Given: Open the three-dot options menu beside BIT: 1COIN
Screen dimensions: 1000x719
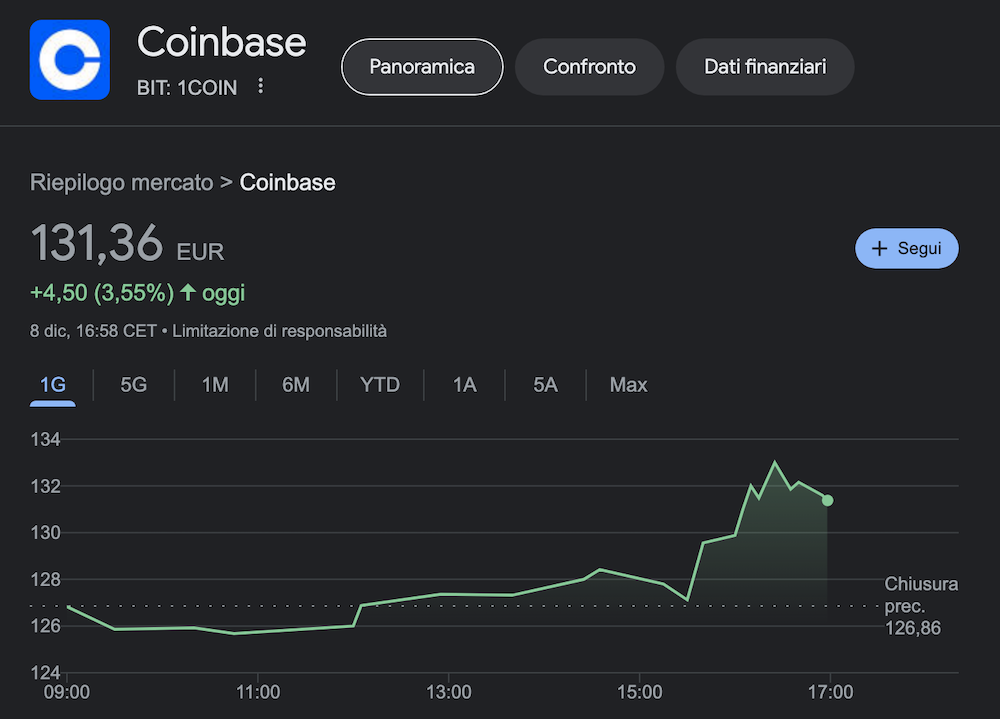Looking at the screenshot, I should click(x=260, y=86).
